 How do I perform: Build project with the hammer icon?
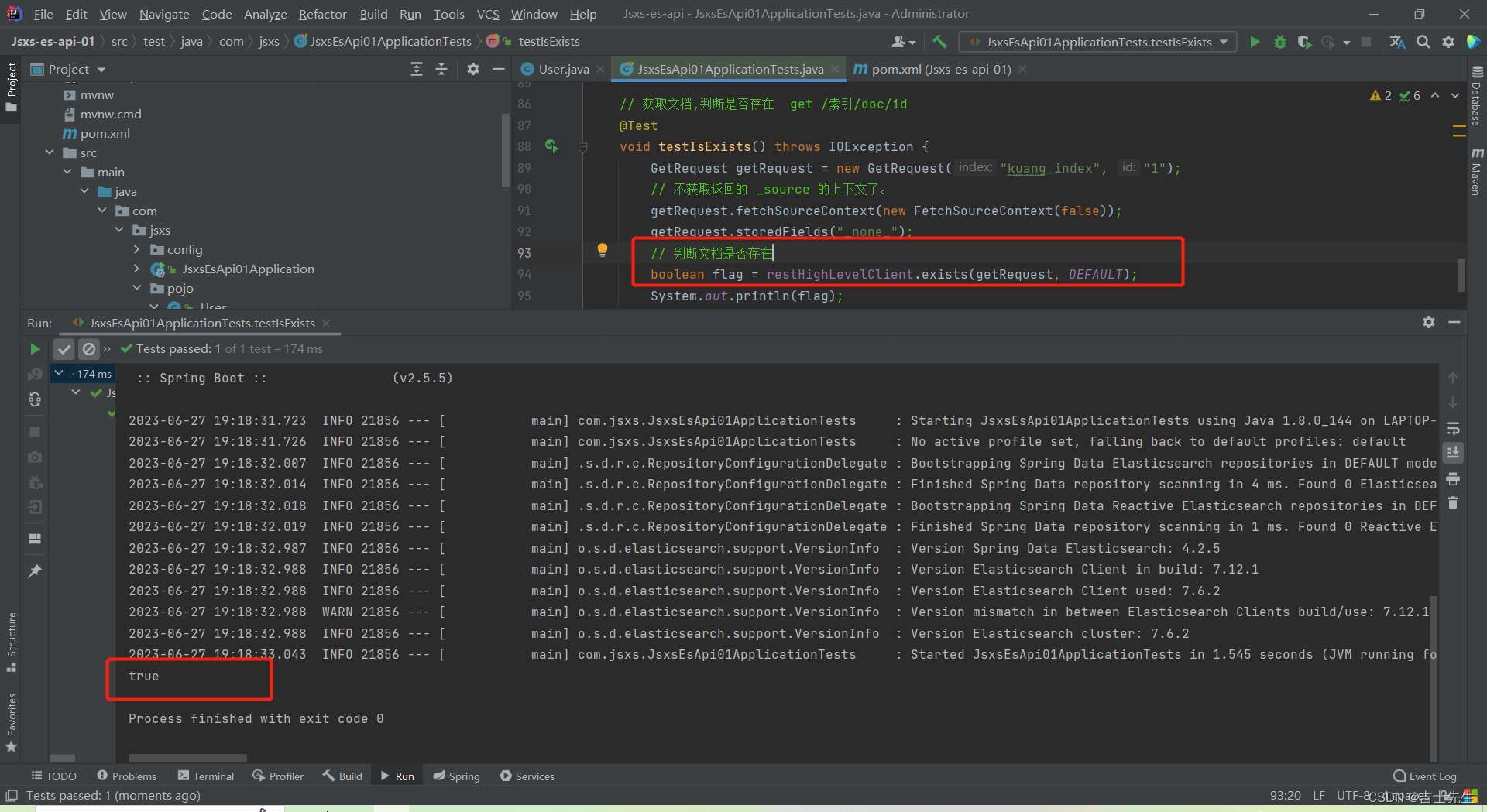click(939, 42)
